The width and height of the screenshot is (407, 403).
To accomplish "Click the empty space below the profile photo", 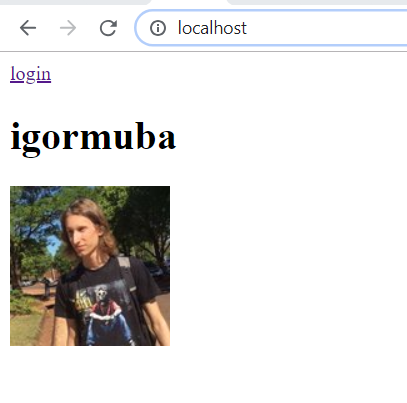I will (90, 373).
